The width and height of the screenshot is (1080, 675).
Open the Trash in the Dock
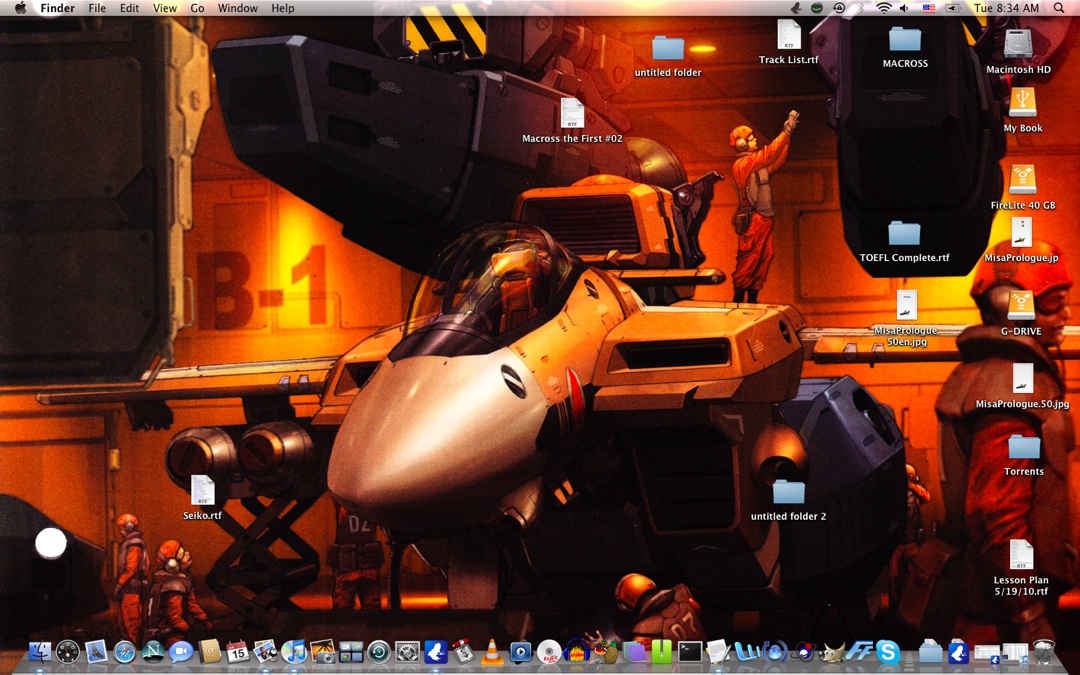click(1044, 651)
